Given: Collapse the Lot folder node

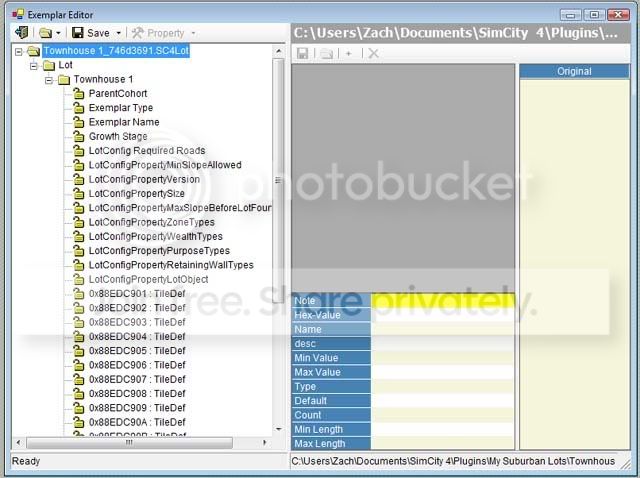Looking at the screenshot, I should tap(34, 65).
